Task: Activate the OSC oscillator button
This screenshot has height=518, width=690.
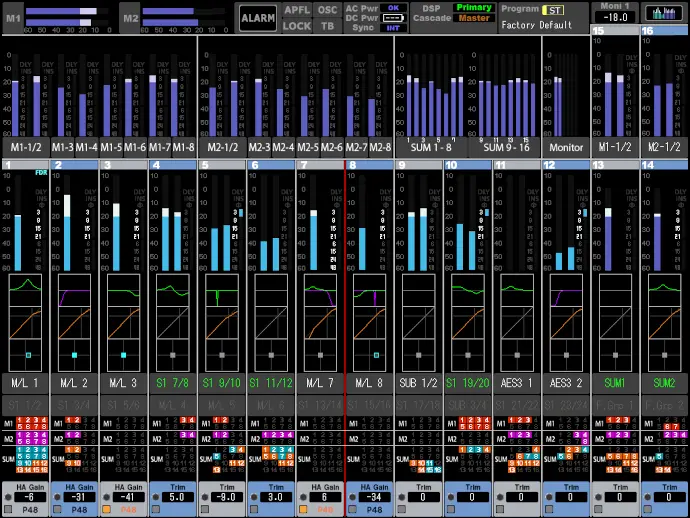Action: (327, 10)
